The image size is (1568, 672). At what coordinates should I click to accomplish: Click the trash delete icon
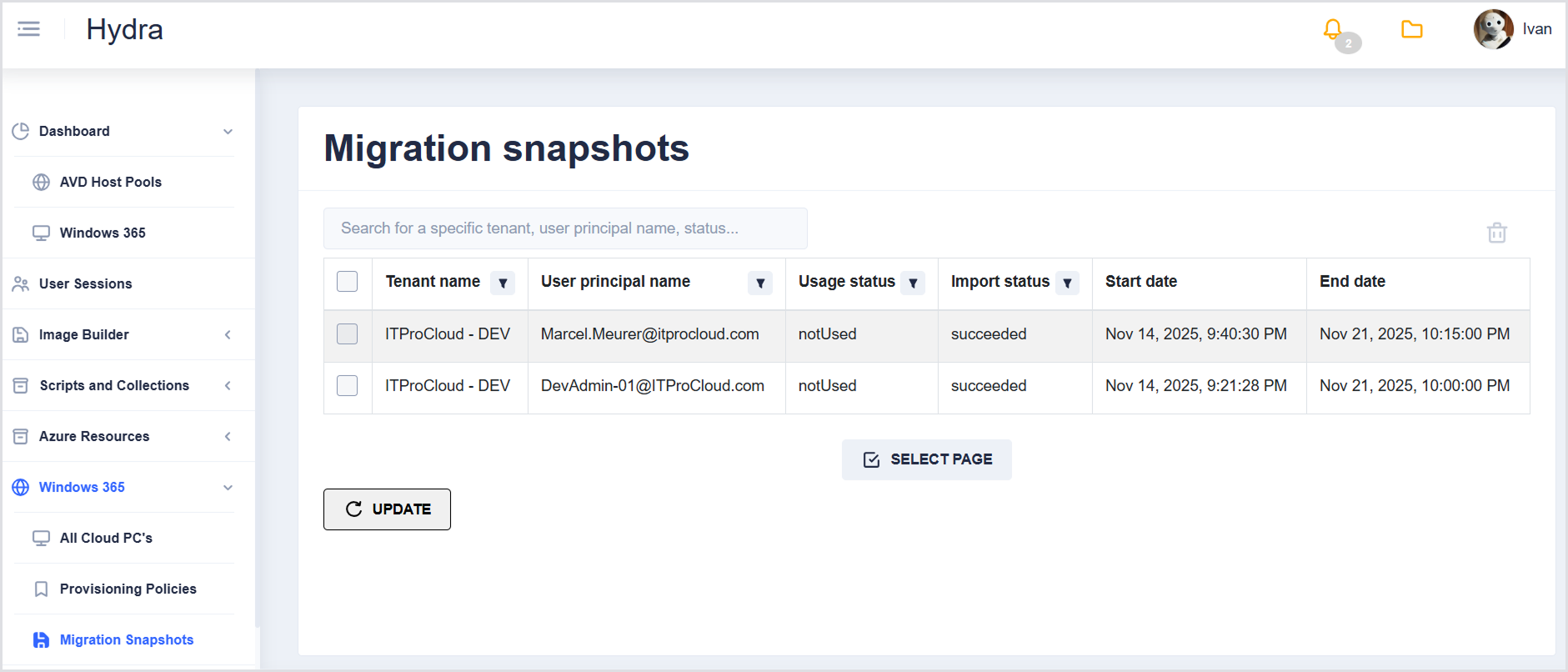click(x=1496, y=233)
